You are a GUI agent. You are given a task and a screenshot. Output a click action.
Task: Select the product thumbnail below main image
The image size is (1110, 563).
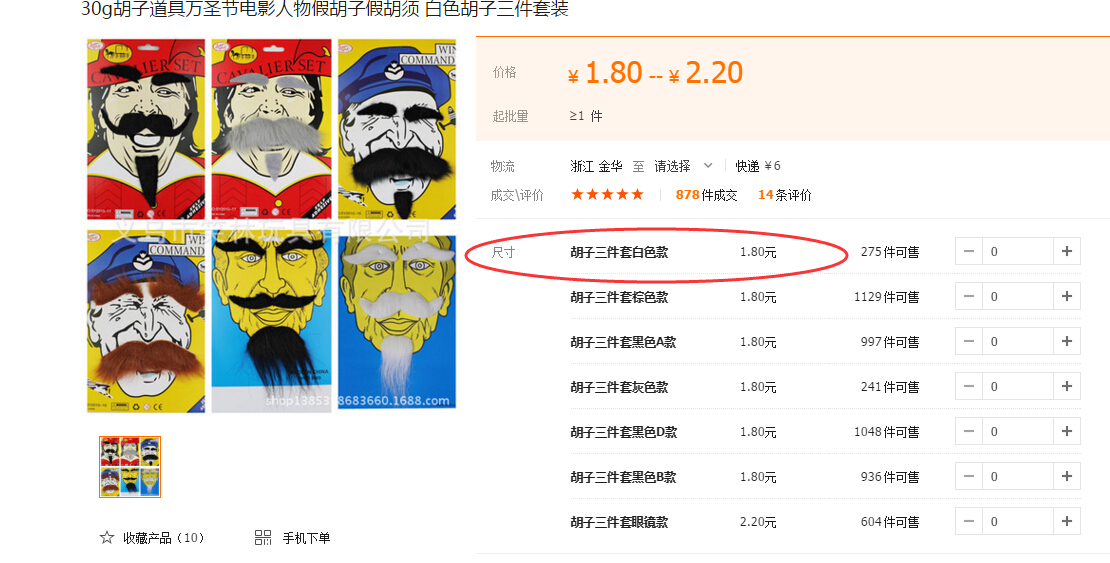tap(130, 467)
